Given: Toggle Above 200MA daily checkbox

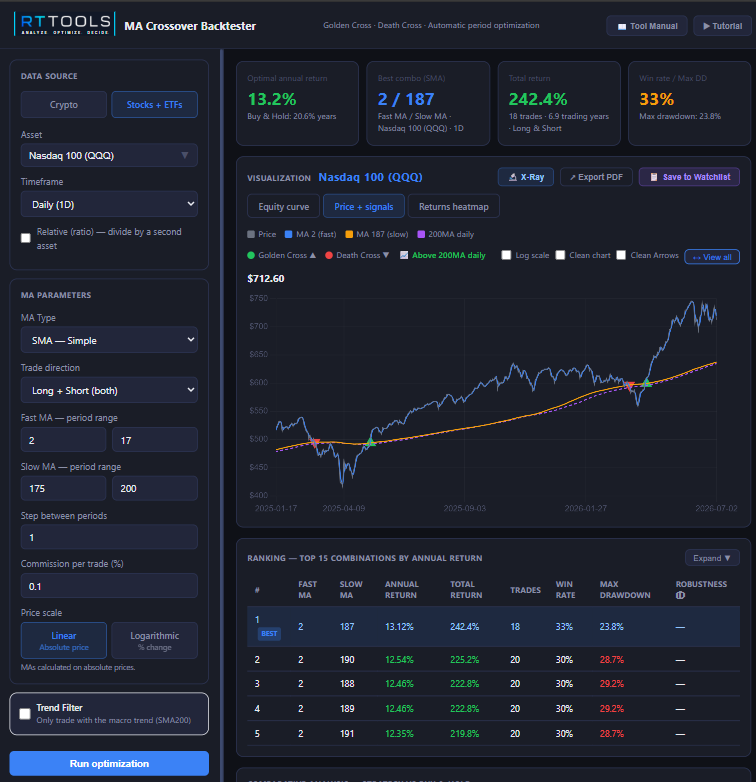Looking at the screenshot, I should tap(404, 255).
